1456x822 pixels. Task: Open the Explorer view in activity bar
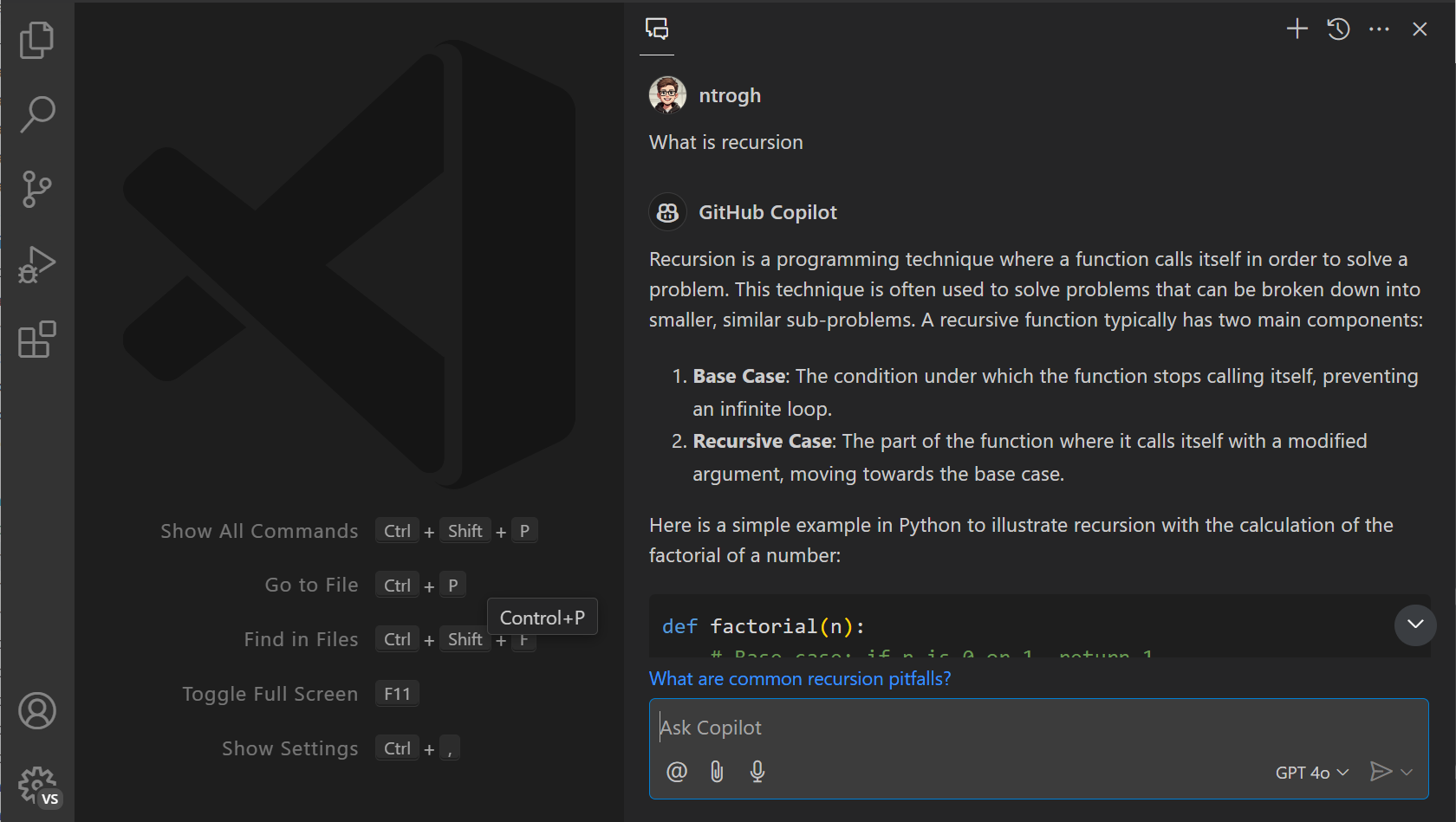point(36,40)
